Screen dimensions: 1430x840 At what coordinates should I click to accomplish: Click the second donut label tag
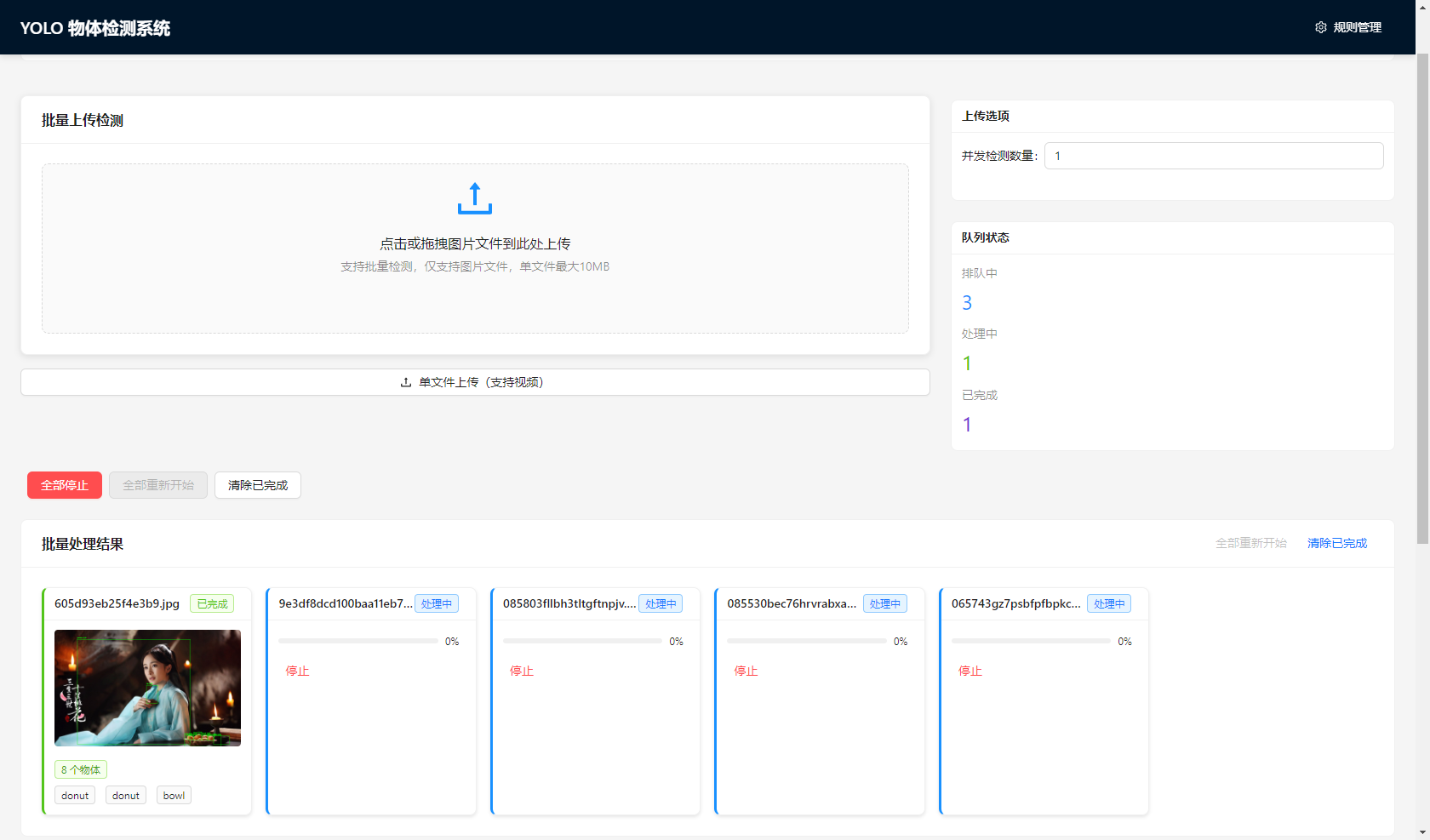[x=126, y=795]
